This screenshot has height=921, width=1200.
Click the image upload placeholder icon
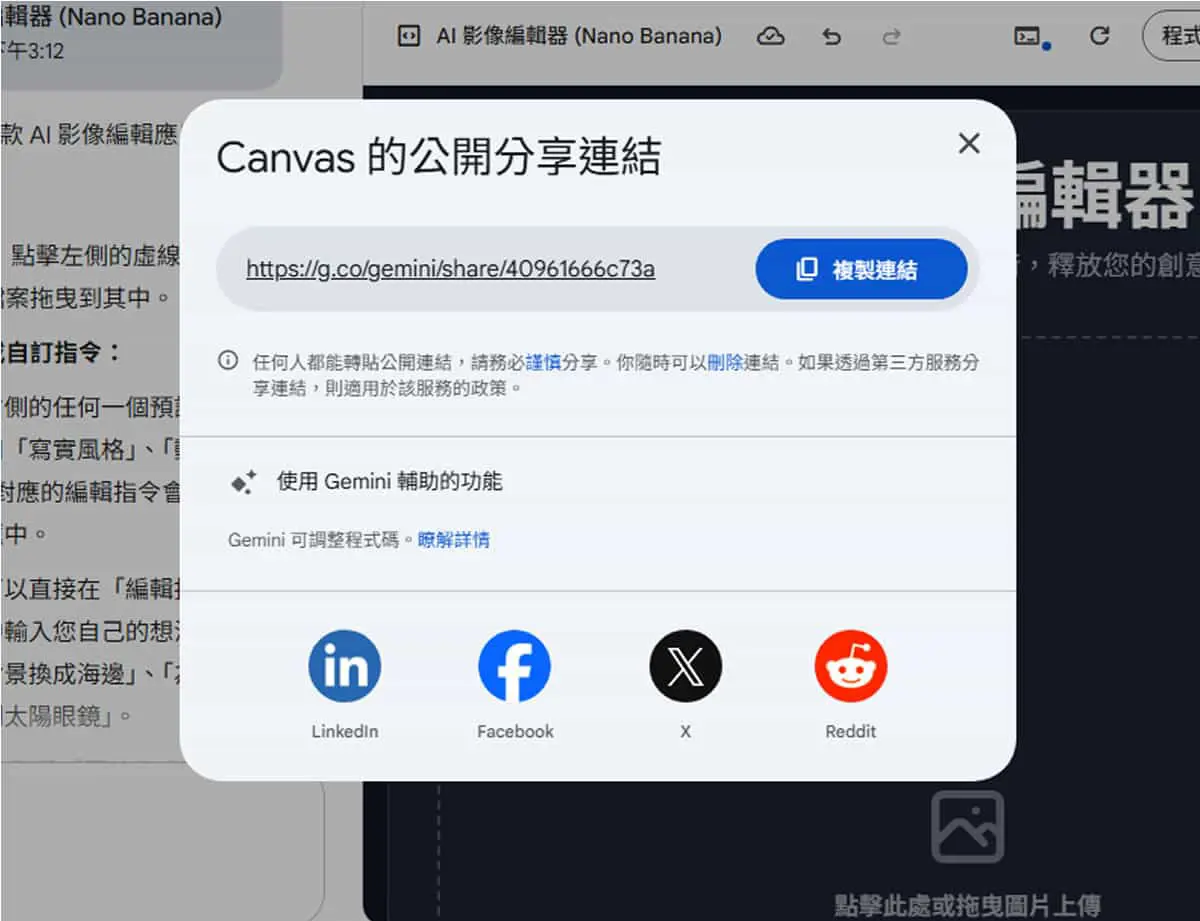coord(967,827)
